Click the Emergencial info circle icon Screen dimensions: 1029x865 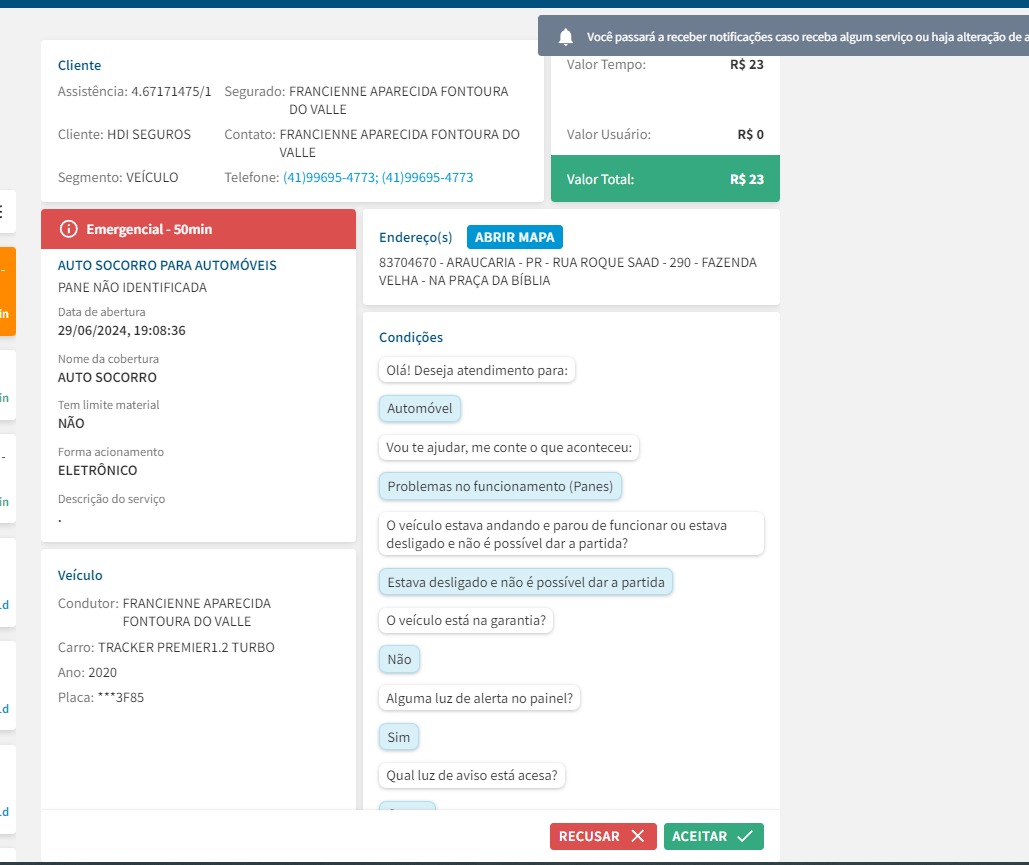coord(68,229)
